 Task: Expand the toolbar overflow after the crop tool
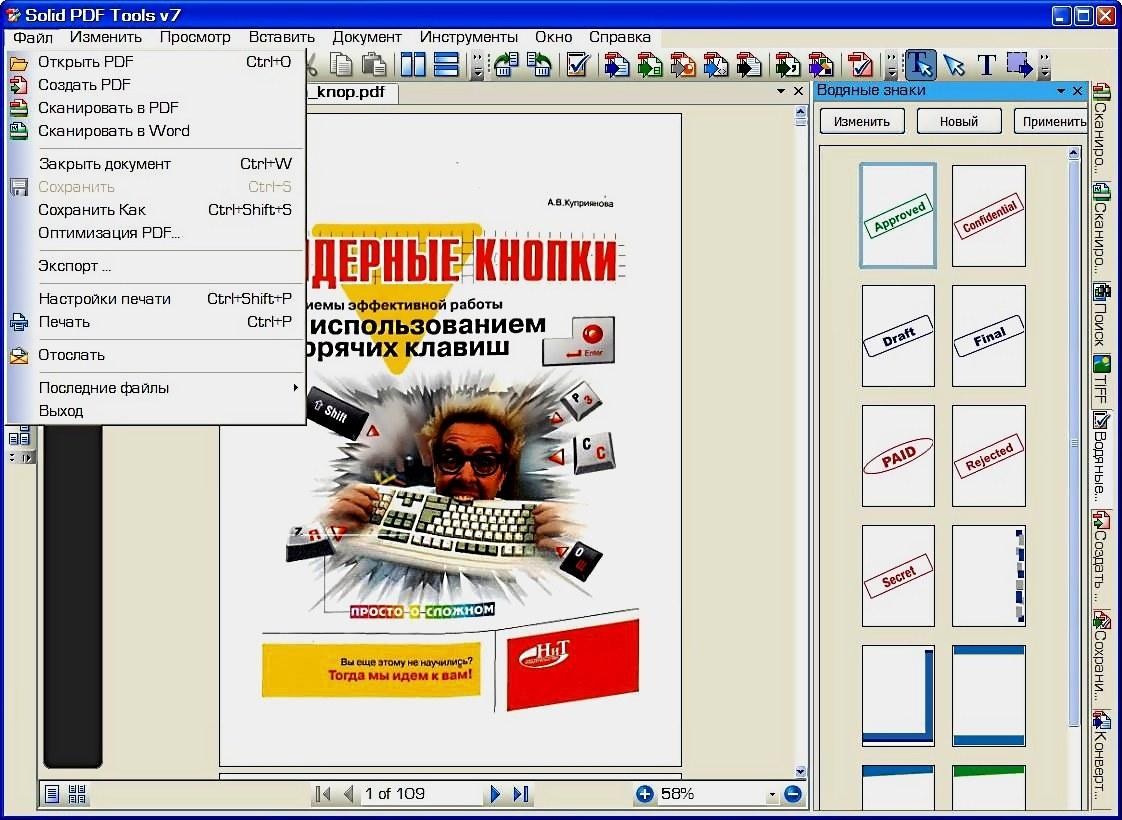[1045, 65]
